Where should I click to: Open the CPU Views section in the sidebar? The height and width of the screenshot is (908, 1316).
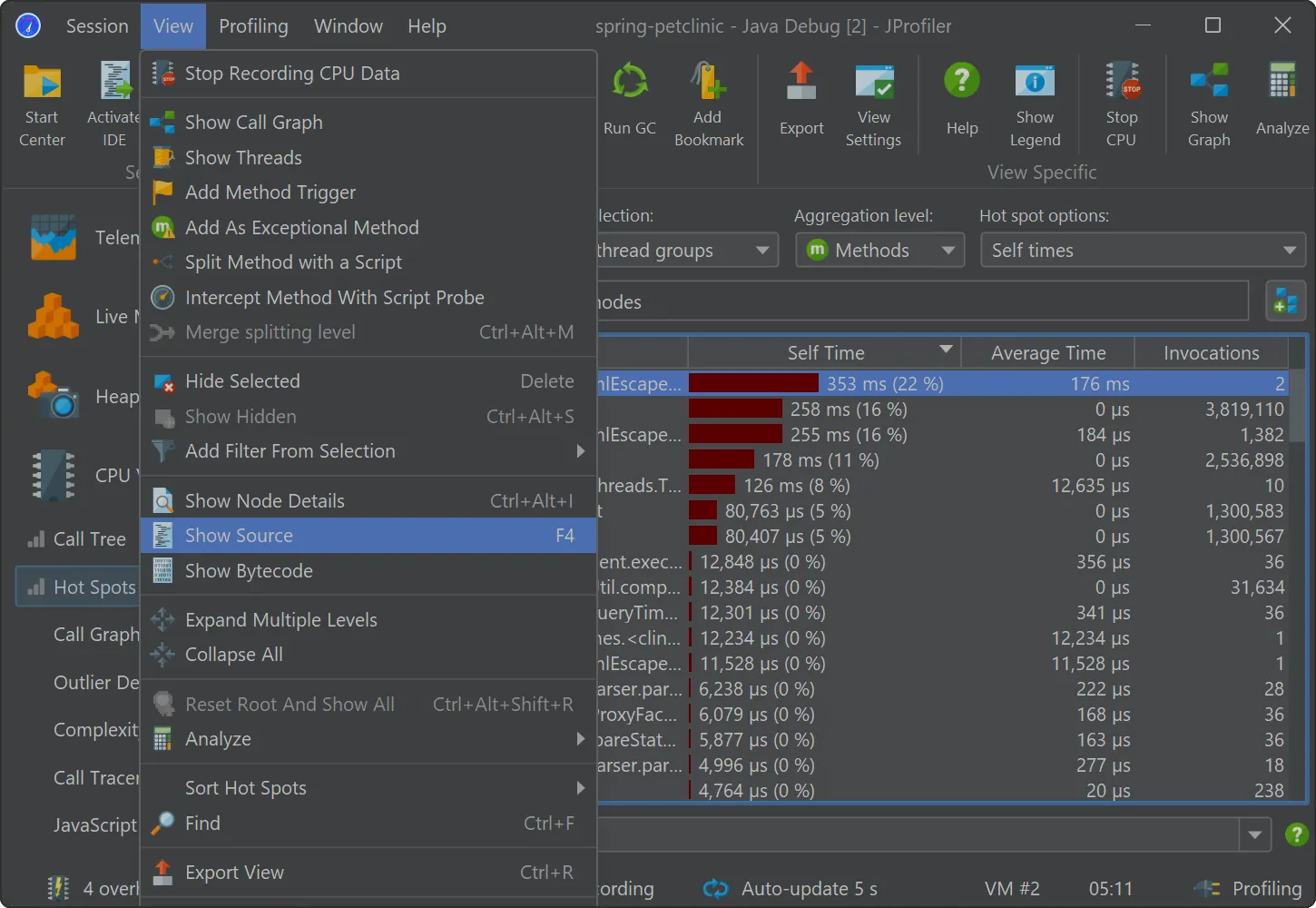(77, 475)
